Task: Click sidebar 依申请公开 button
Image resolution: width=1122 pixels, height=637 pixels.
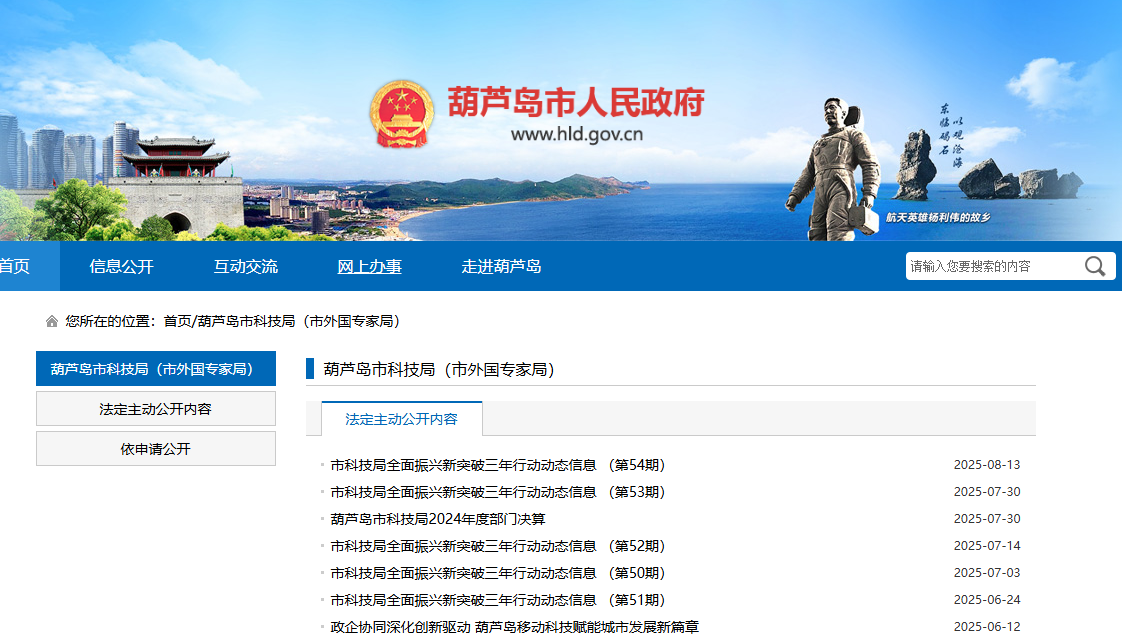Action: pos(155,449)
